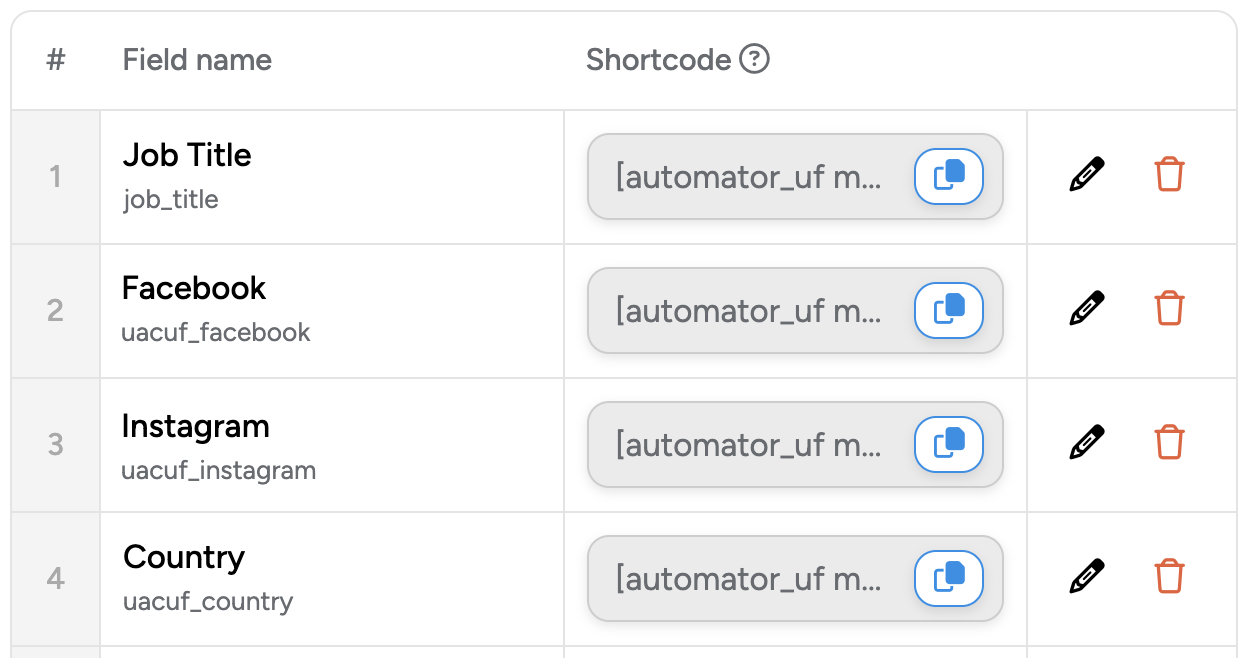Click the Instagram shortcode text box
This screenshot has height=658, width=1250.
click(x=748, y=444)
